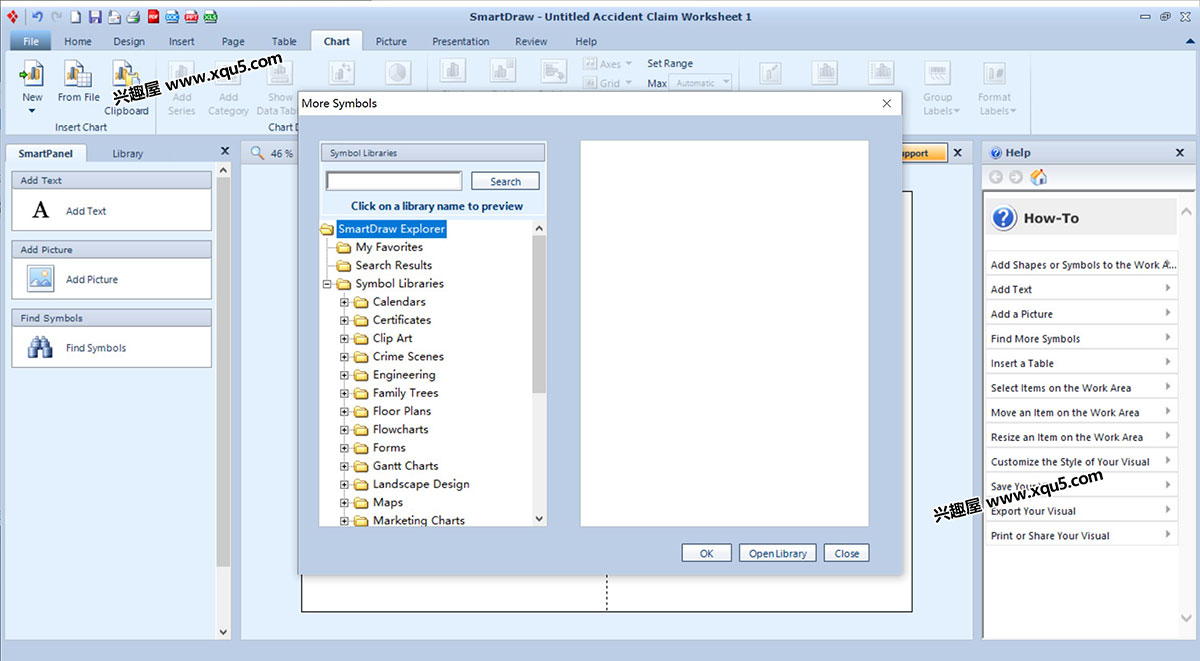This screenshot has width=1200, height=661.
Task: Expand the Crime Scenes library folder
Action: 345,357
